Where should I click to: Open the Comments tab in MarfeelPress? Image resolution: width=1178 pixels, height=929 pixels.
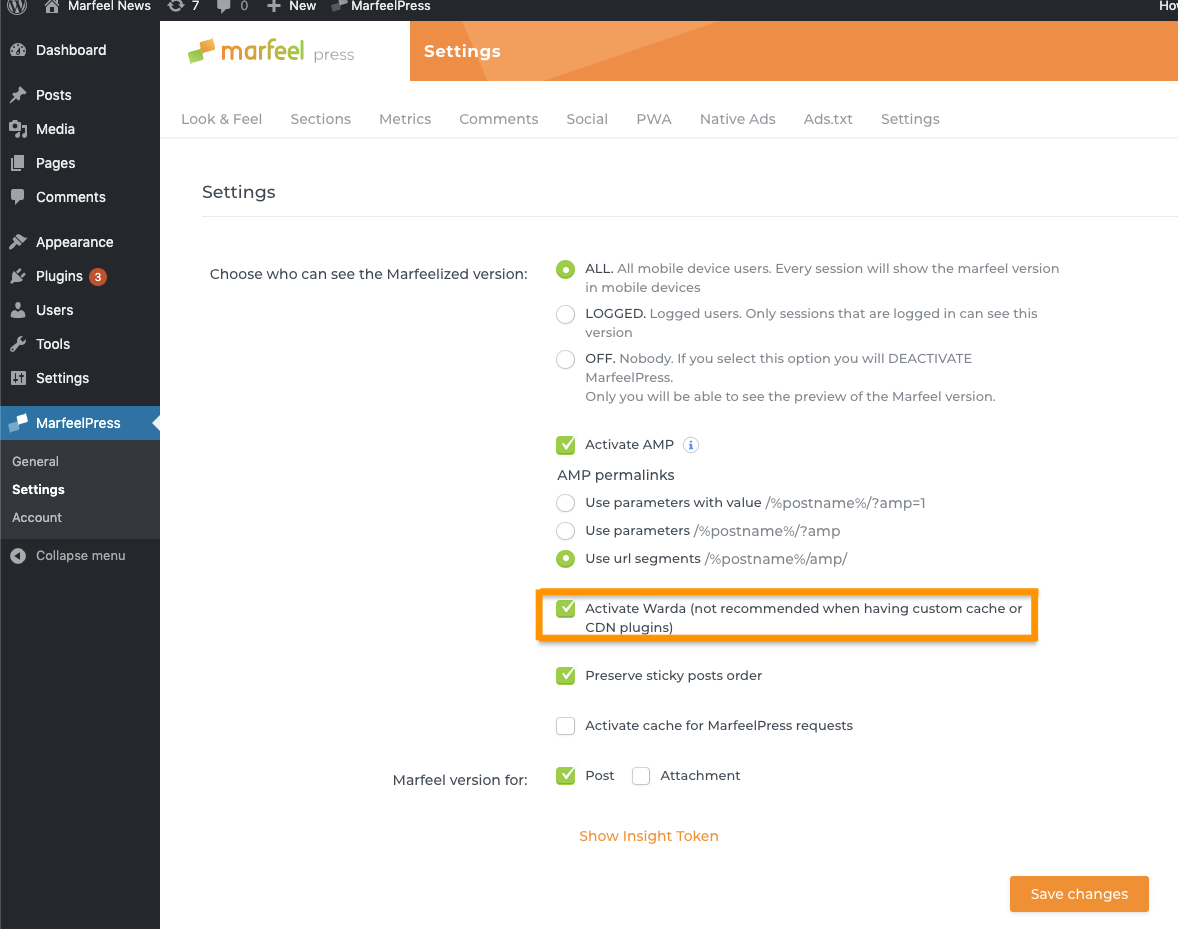(499, 119)
